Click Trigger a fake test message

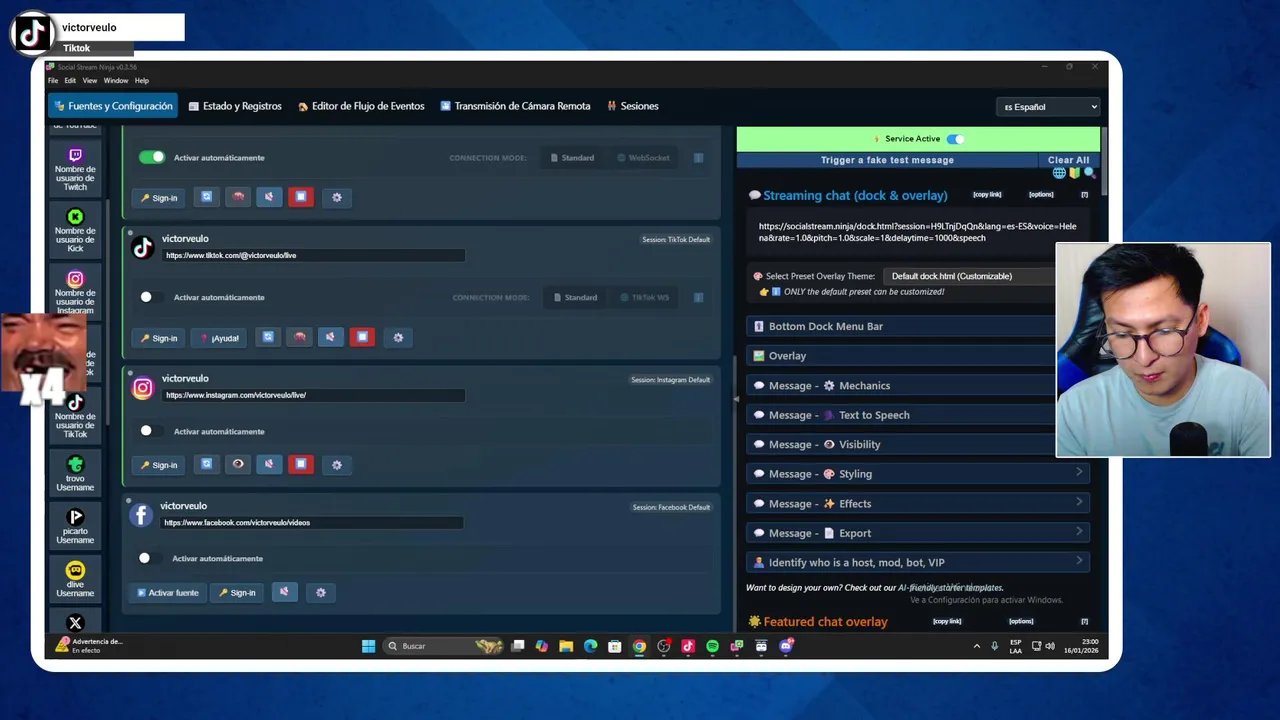coord(887,160)
